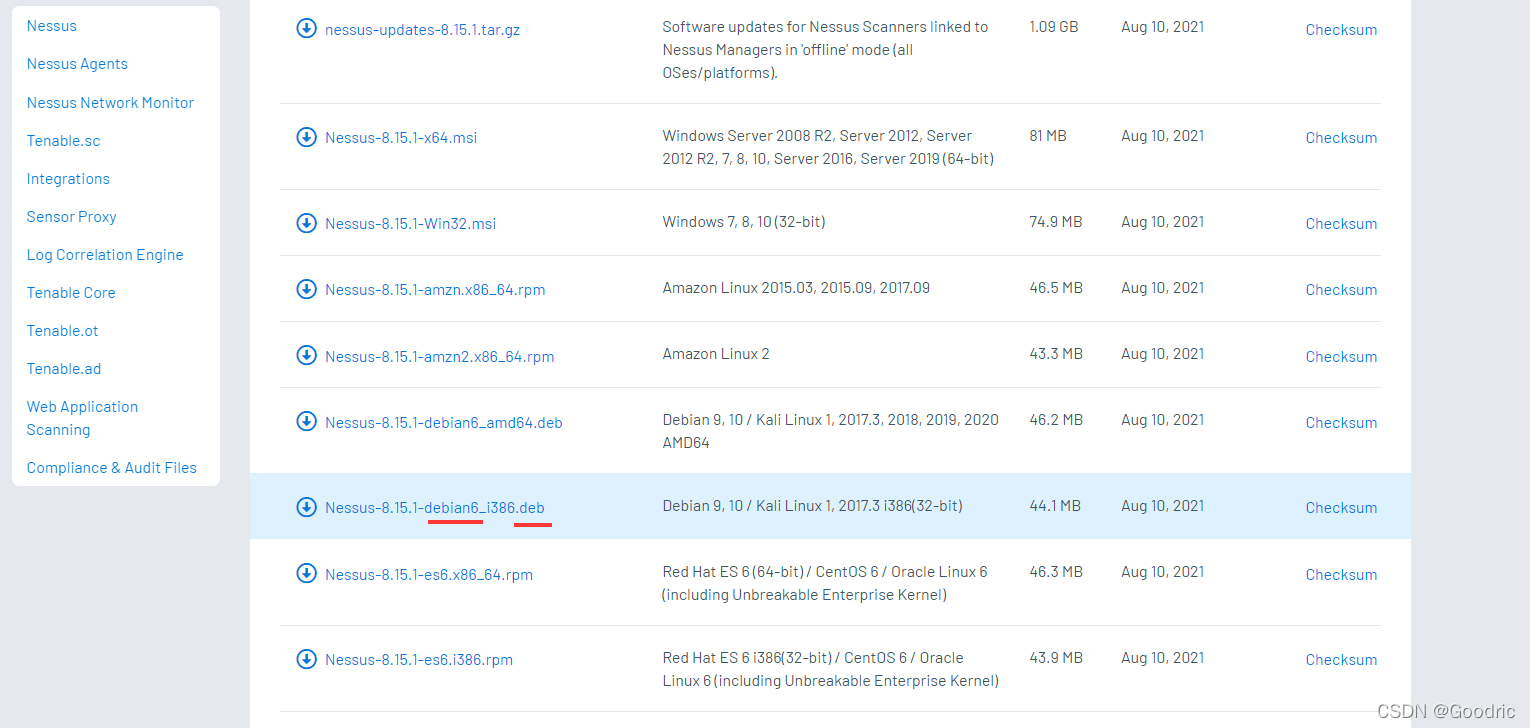Open nessus-updates-8.15.1.tar.gz file link
The height and width of the screenshot is (728, 1530).
(422, 30)
